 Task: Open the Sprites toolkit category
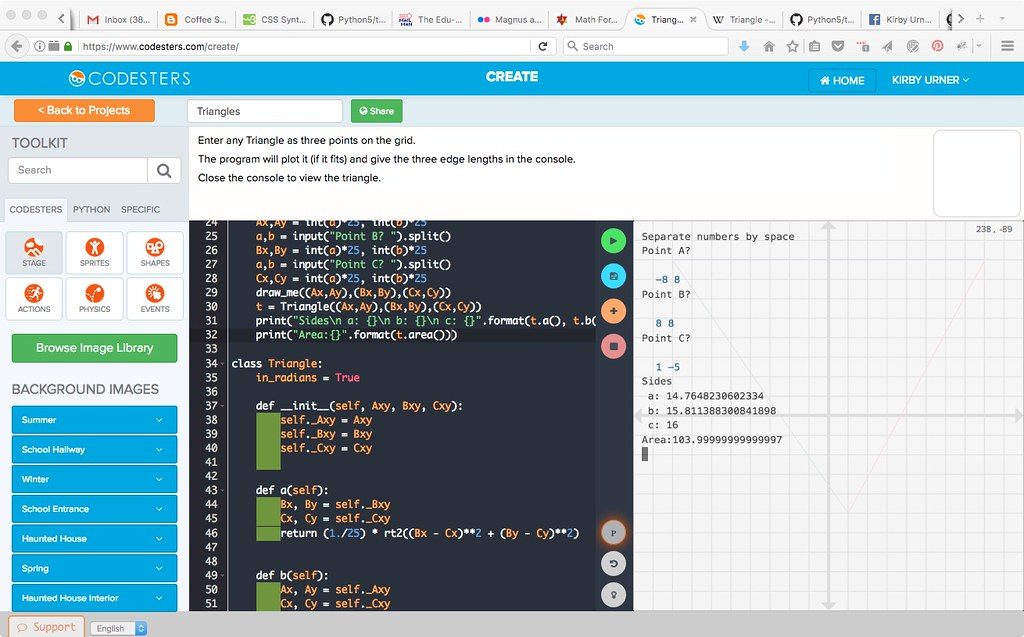[x=95, y=252]
